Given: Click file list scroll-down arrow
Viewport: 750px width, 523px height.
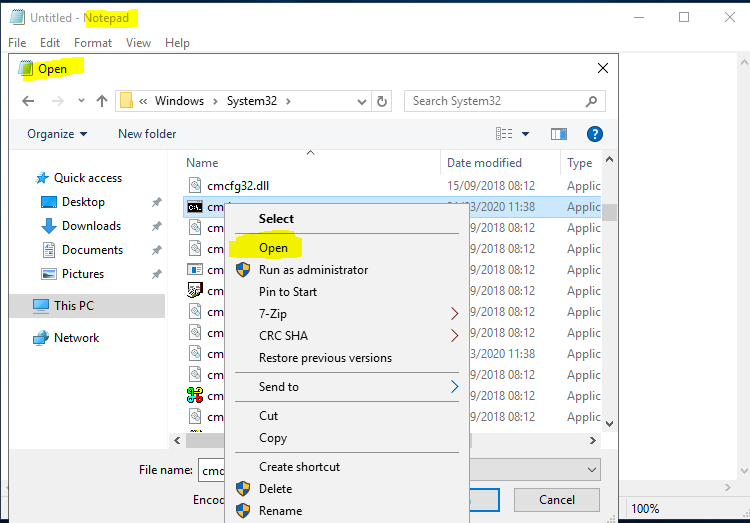Looking at the screenshot, I should 609,423.
